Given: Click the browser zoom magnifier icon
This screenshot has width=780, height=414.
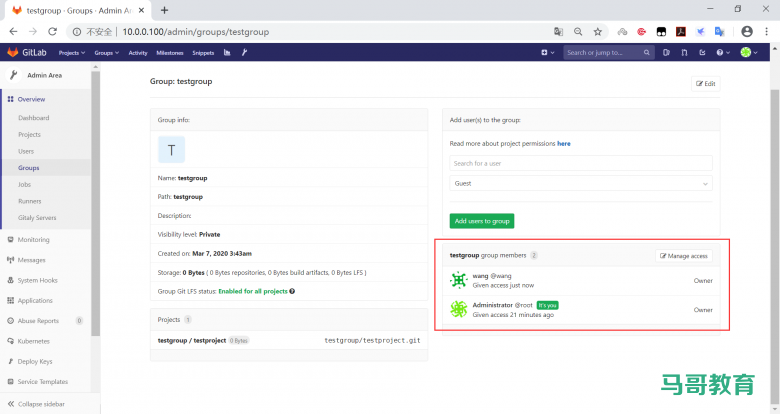Looking at the screenshot, I should click(578, 31).
